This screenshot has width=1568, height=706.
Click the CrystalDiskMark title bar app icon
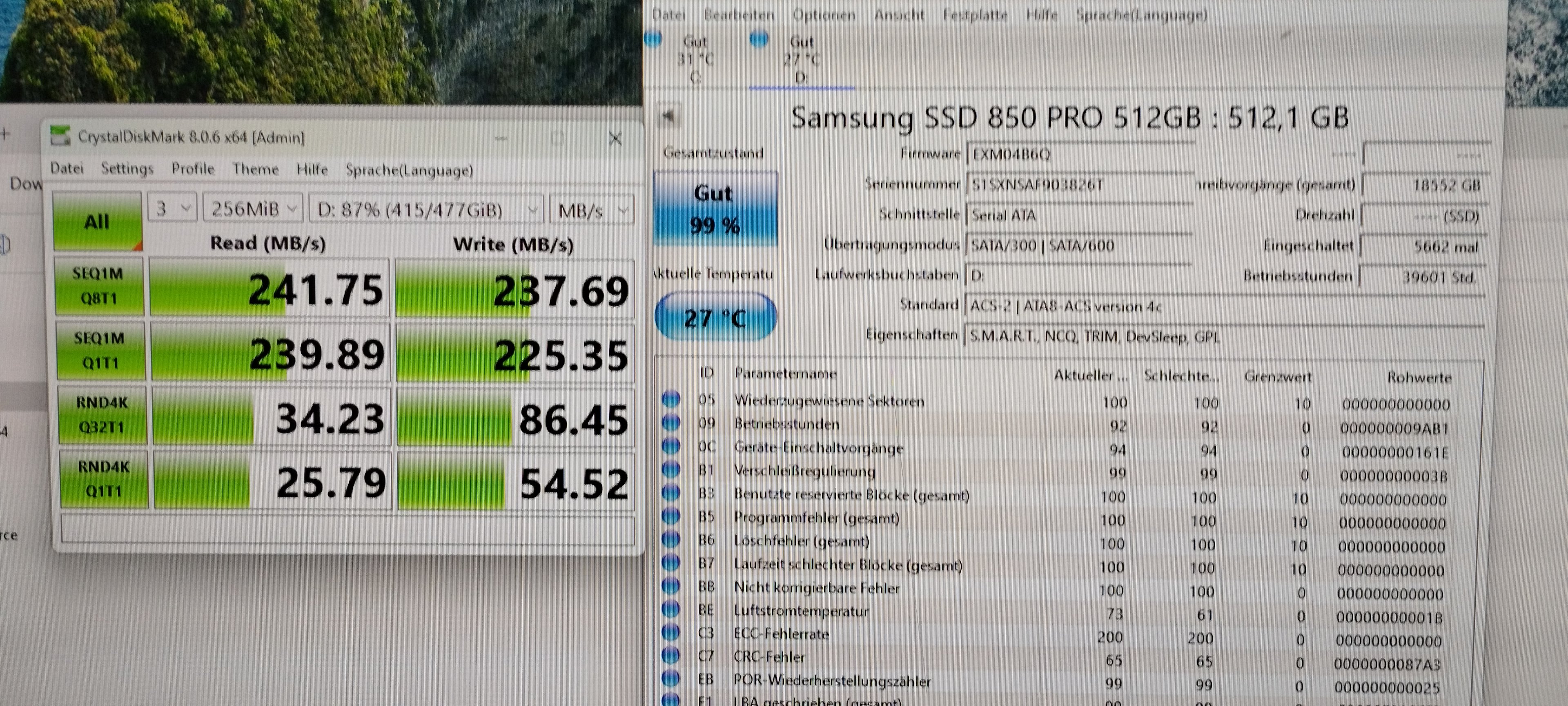click(x=60, y=136)
